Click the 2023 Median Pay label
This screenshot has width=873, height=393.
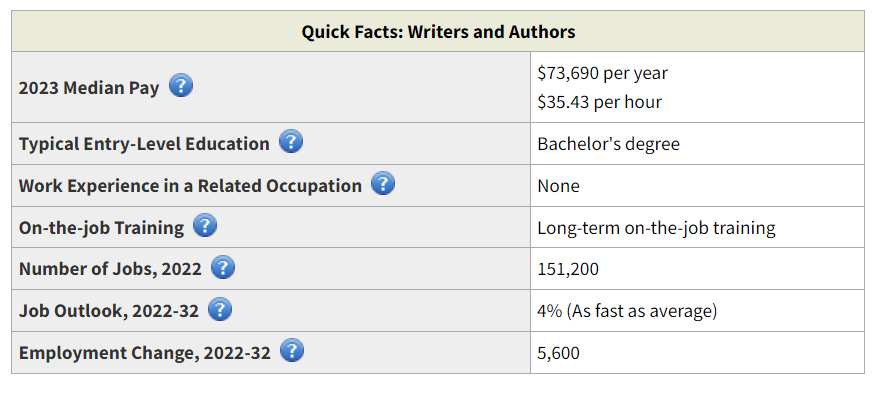point(89,89)
